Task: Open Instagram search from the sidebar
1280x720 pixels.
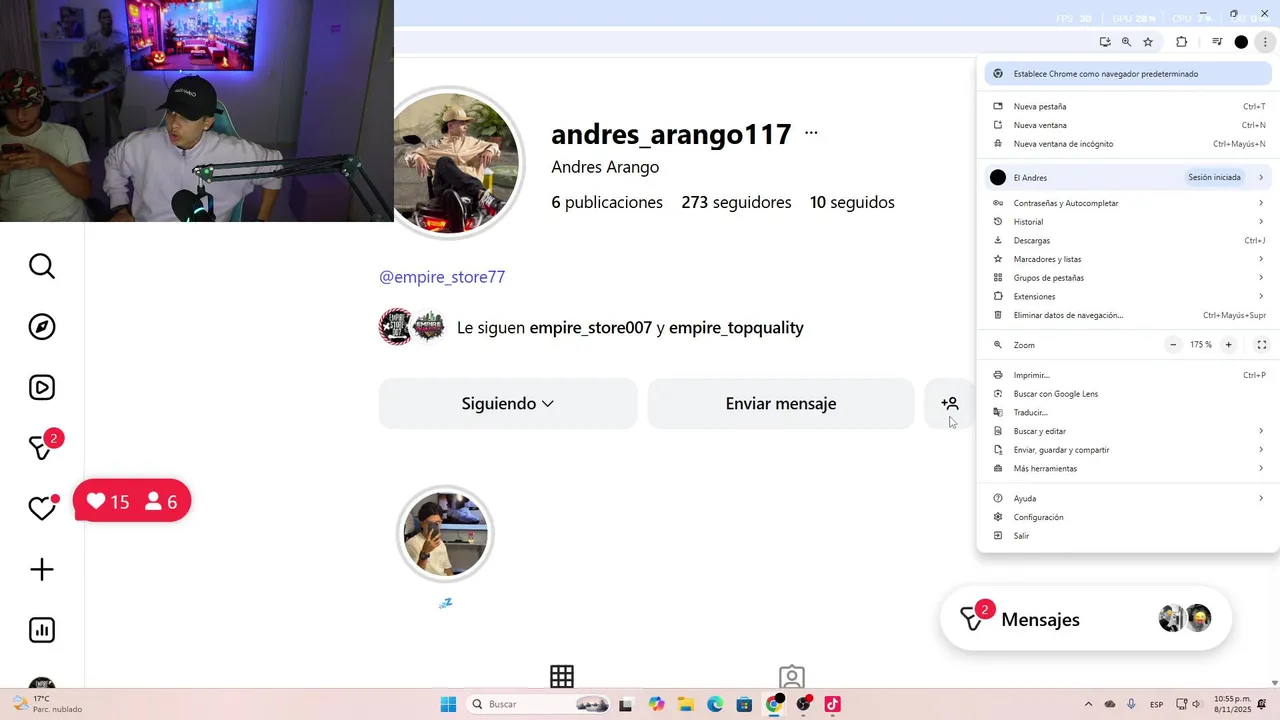Action: coord(42,266)
